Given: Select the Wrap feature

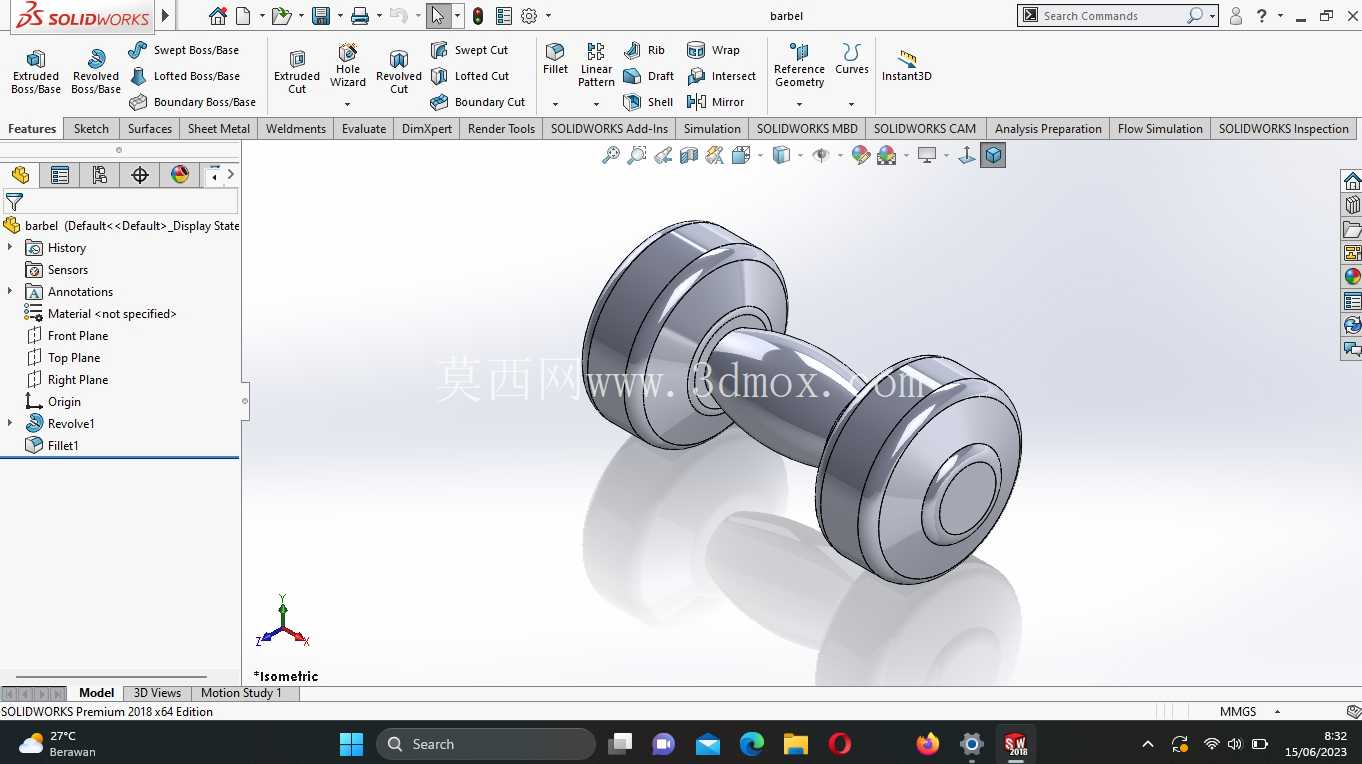Looking at the screenshot, I should pos(713,50).
